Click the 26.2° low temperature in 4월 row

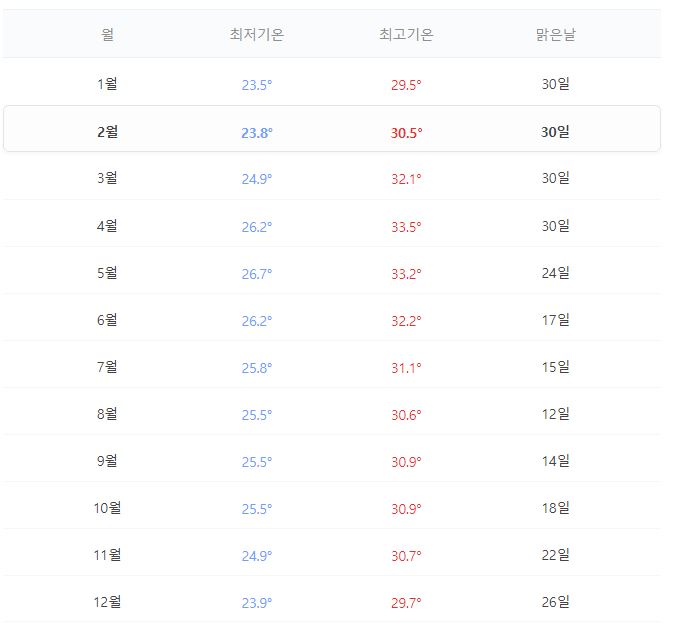[257, 227]
